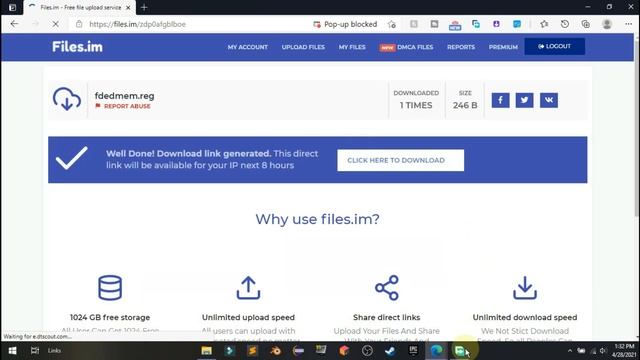
Task: Click the volume icon in system tray
Action: pos(603,351)
